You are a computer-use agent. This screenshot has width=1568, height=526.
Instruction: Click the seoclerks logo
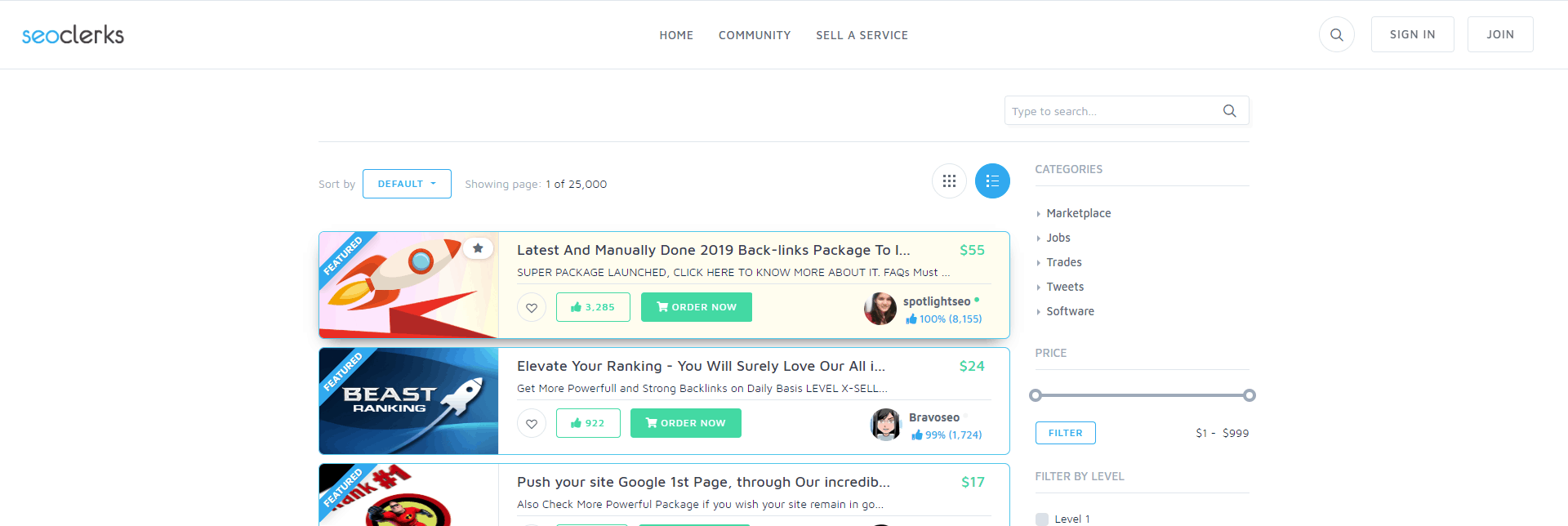(73, 34)
